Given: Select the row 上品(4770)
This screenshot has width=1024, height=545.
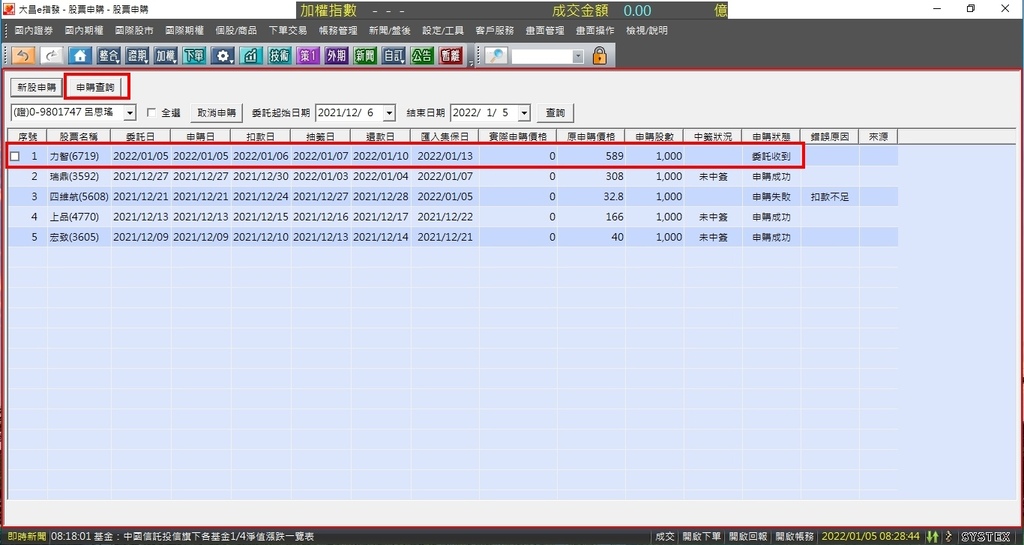Looking at the screenshot, I should pyautogui.click(x=453, y=217).
